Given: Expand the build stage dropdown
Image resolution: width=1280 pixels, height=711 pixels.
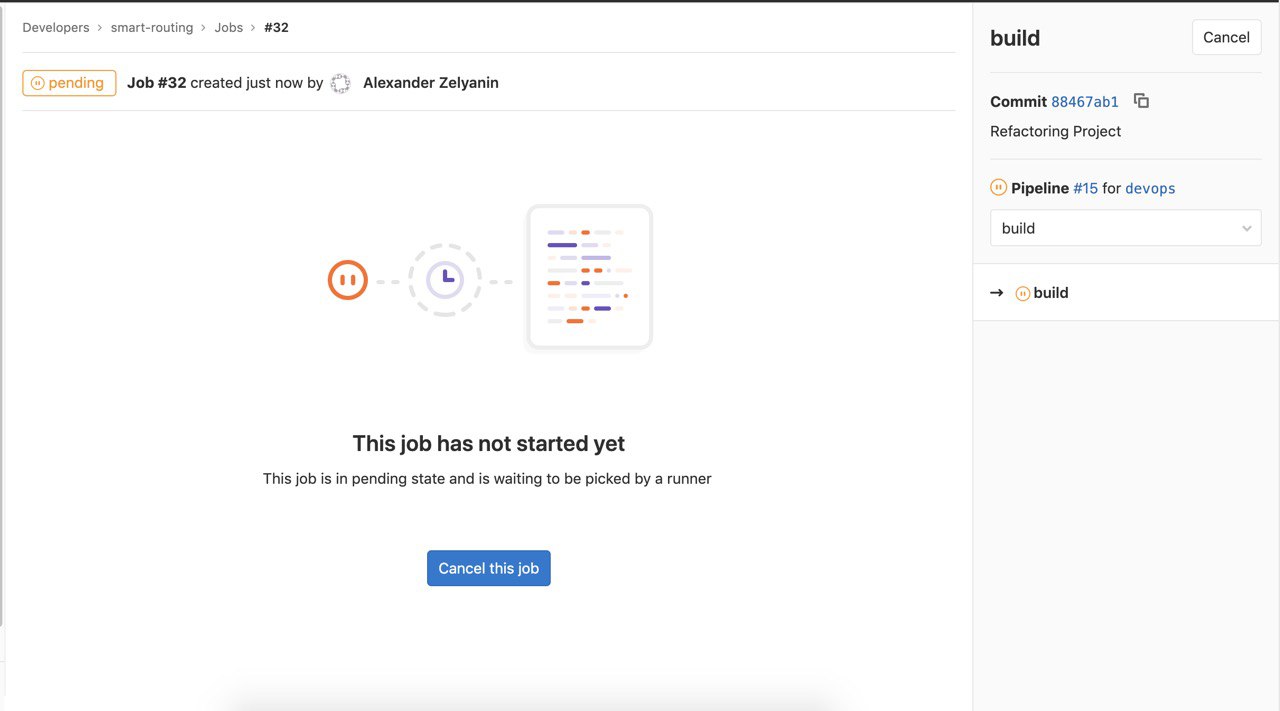Looking at the screenshot, I should (1126, 228).
